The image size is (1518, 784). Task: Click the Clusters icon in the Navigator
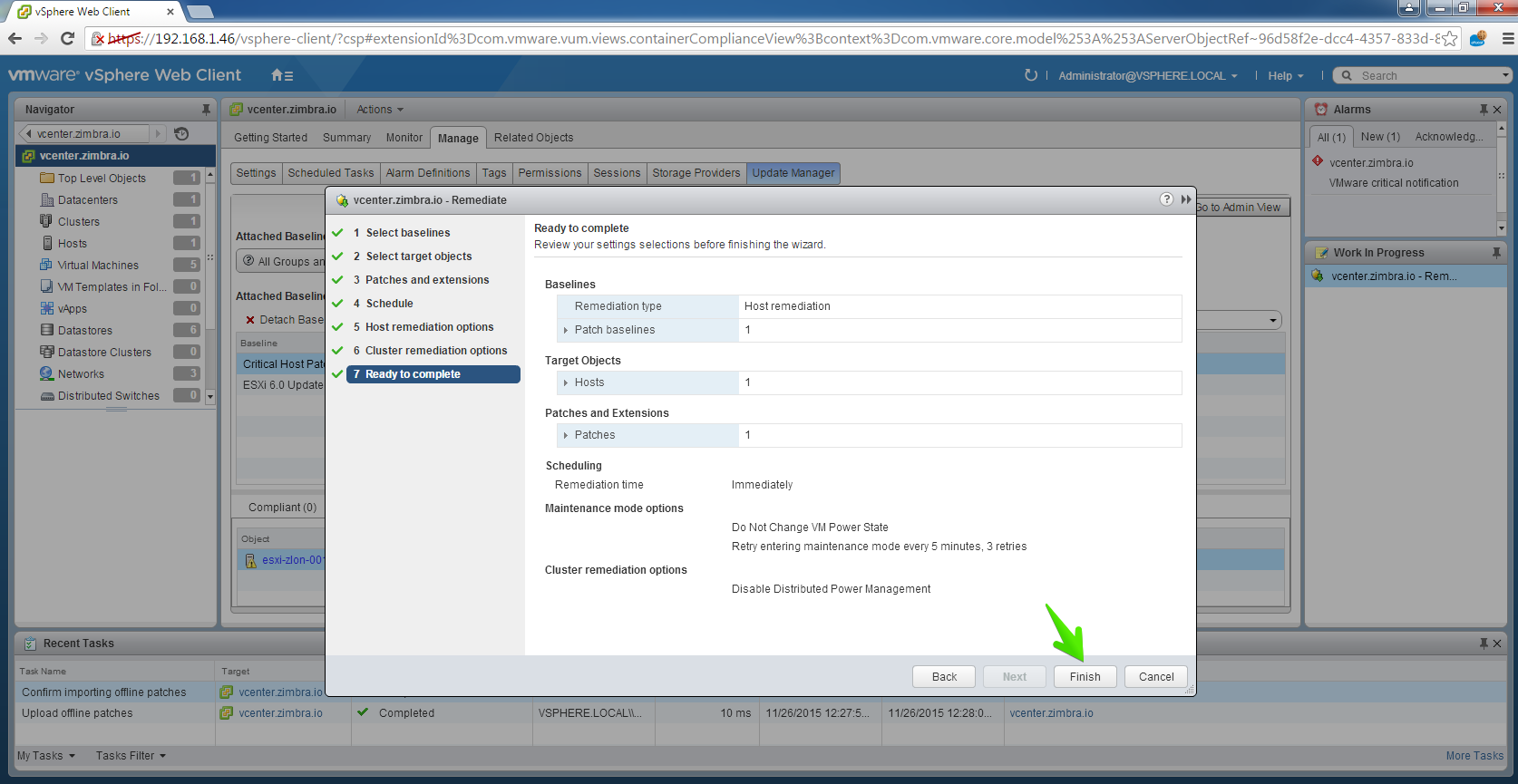tap(47, 221)
